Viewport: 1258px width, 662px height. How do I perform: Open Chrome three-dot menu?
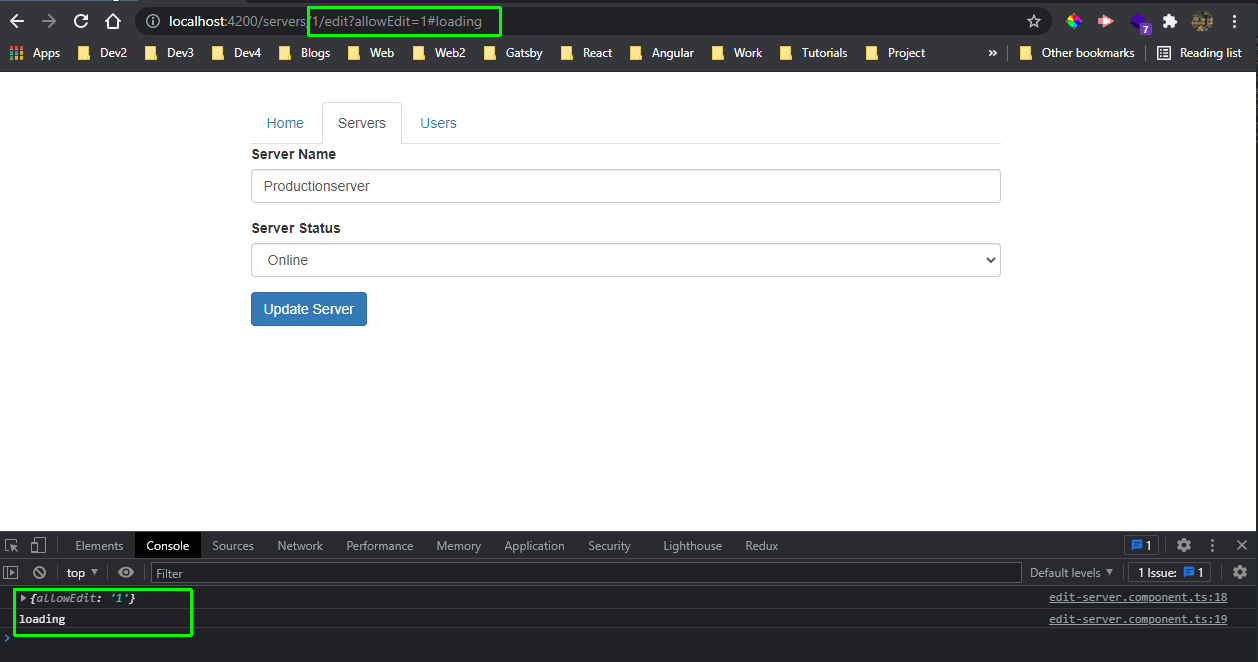tap(1235, 21)
